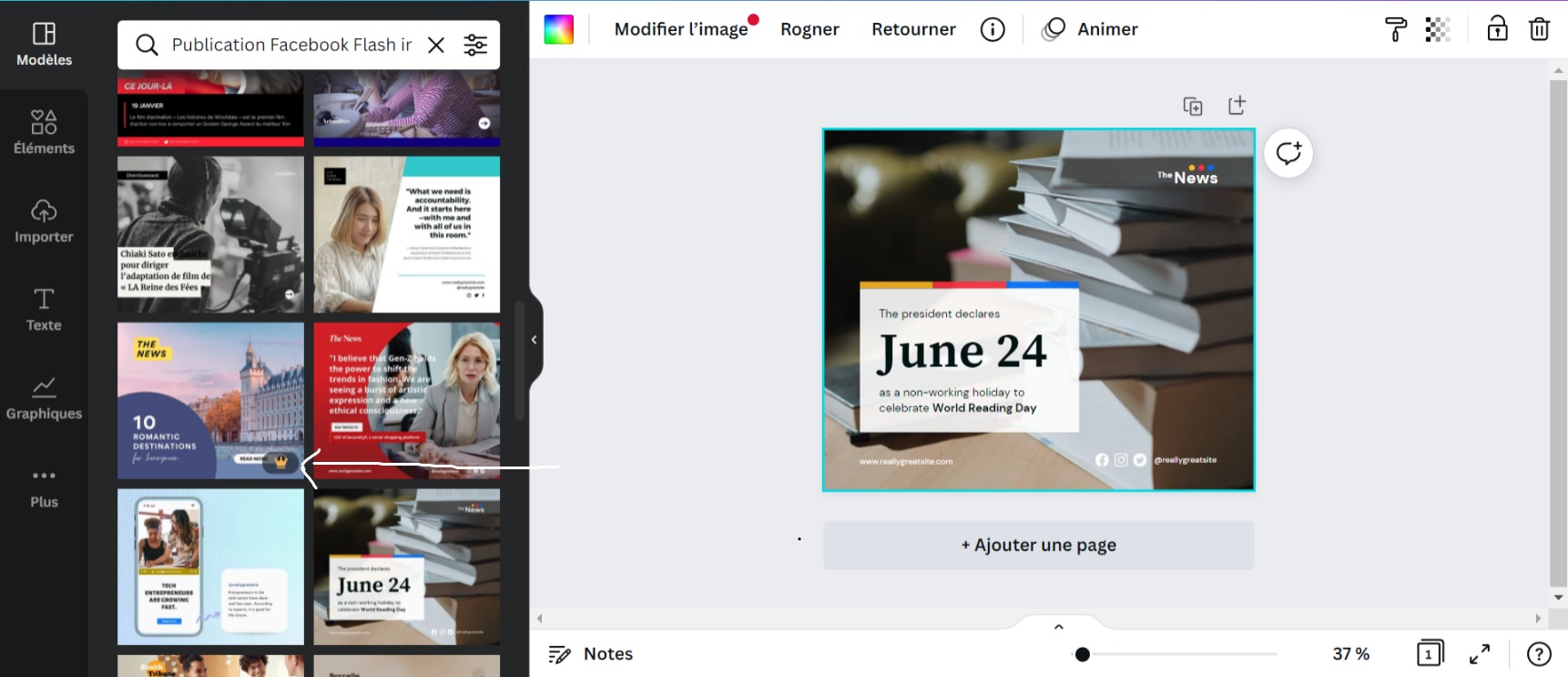The width and height of the screenshot is (1568, 677).
Task: Click Modifier l'image
Action: click(681, 29)
